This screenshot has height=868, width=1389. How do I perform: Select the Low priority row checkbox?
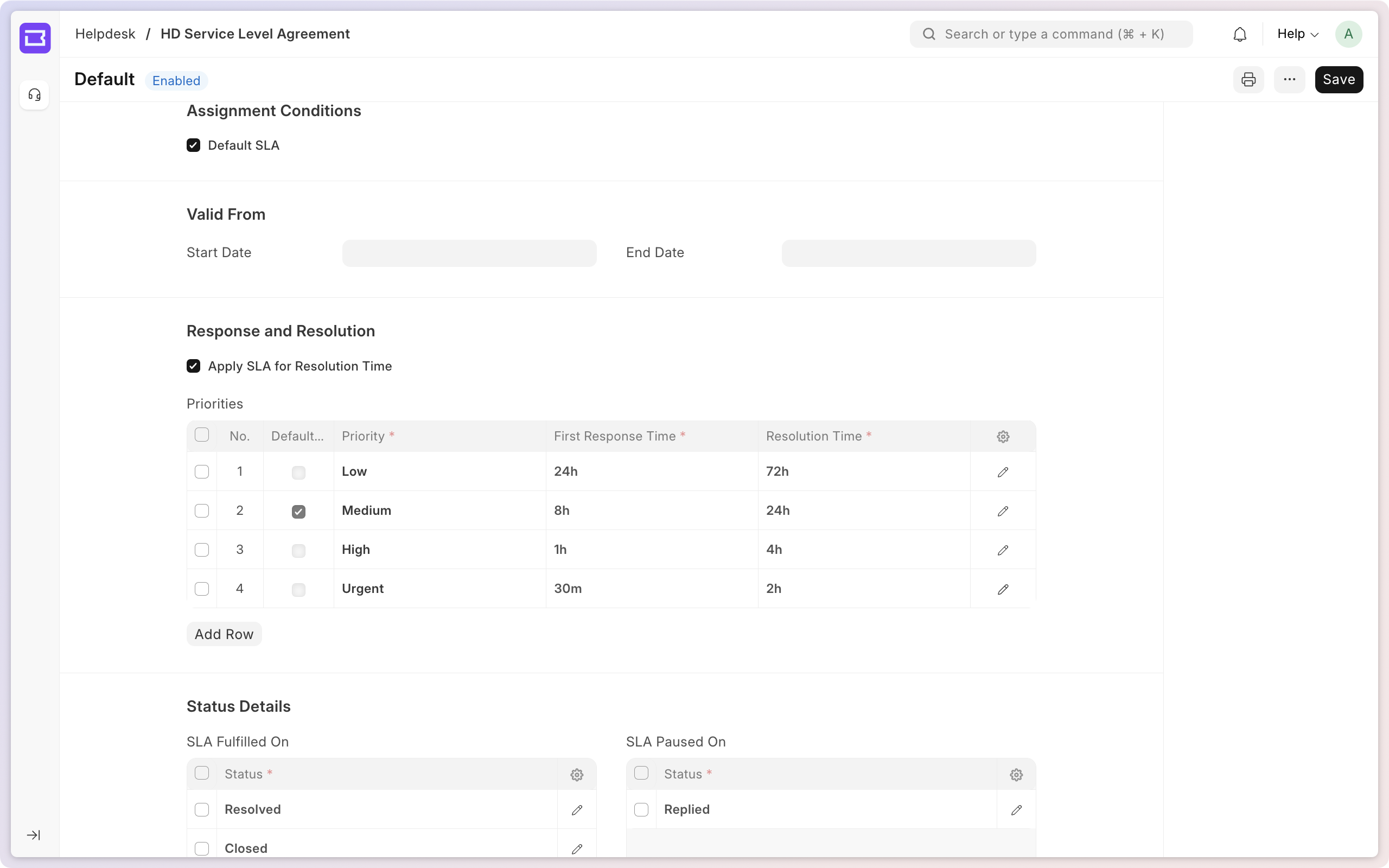coord(201,472)
